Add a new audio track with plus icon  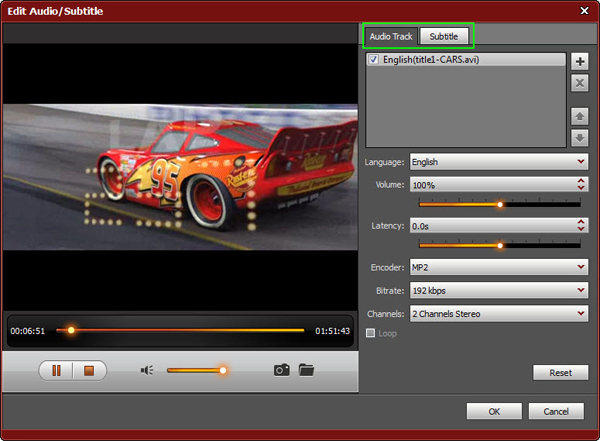point(580,62)
